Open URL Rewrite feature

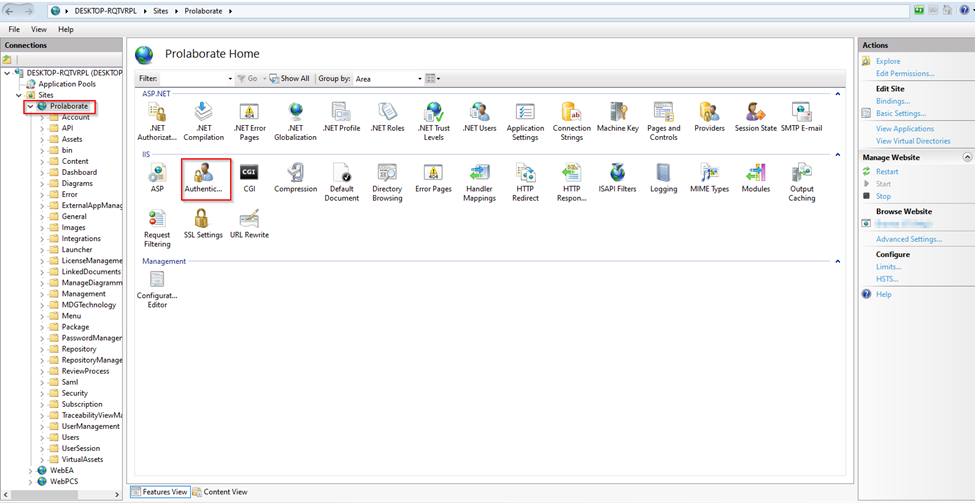coord(249,224)
